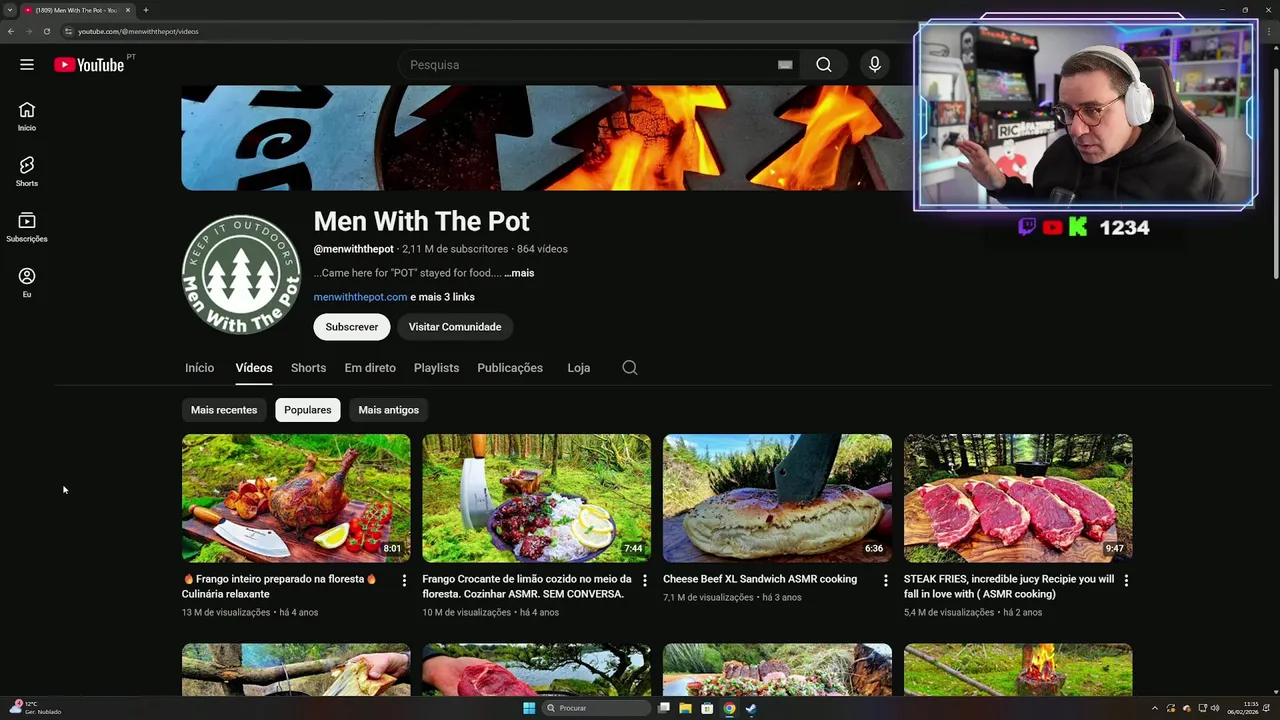Viewport: 1280px width, 720px height.
Task: Open options for Frango Crocante video
Action: [x=644, y=580]
